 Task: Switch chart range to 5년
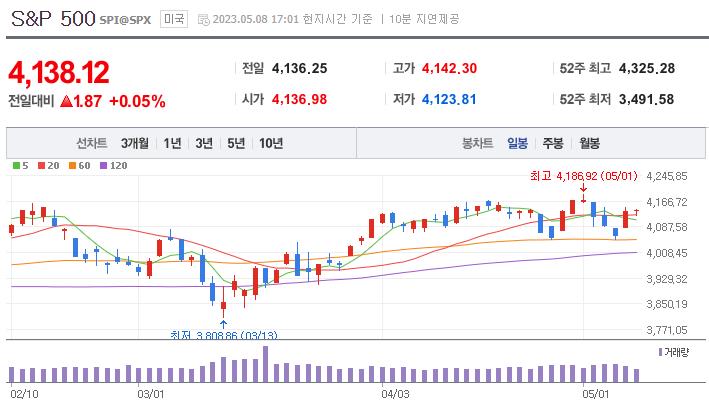coord(236,143)
